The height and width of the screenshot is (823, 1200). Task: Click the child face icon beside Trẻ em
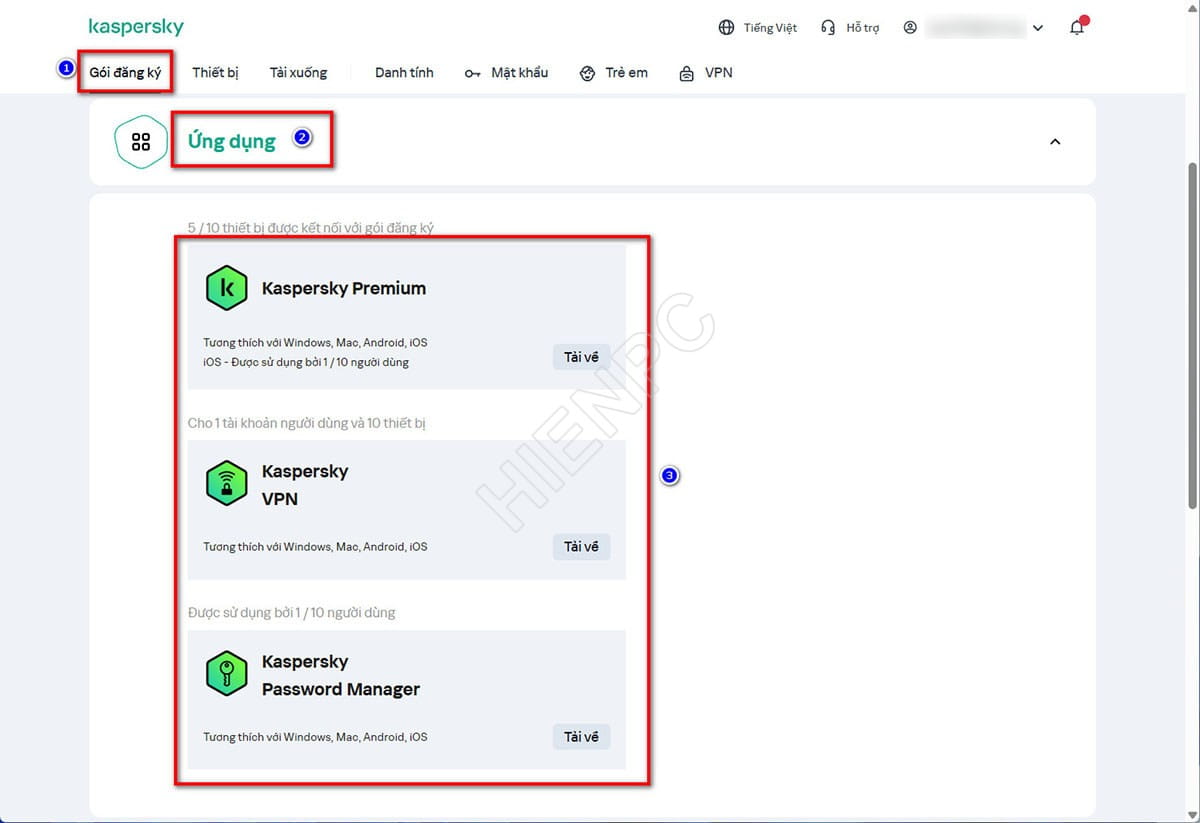coord(588,73)
